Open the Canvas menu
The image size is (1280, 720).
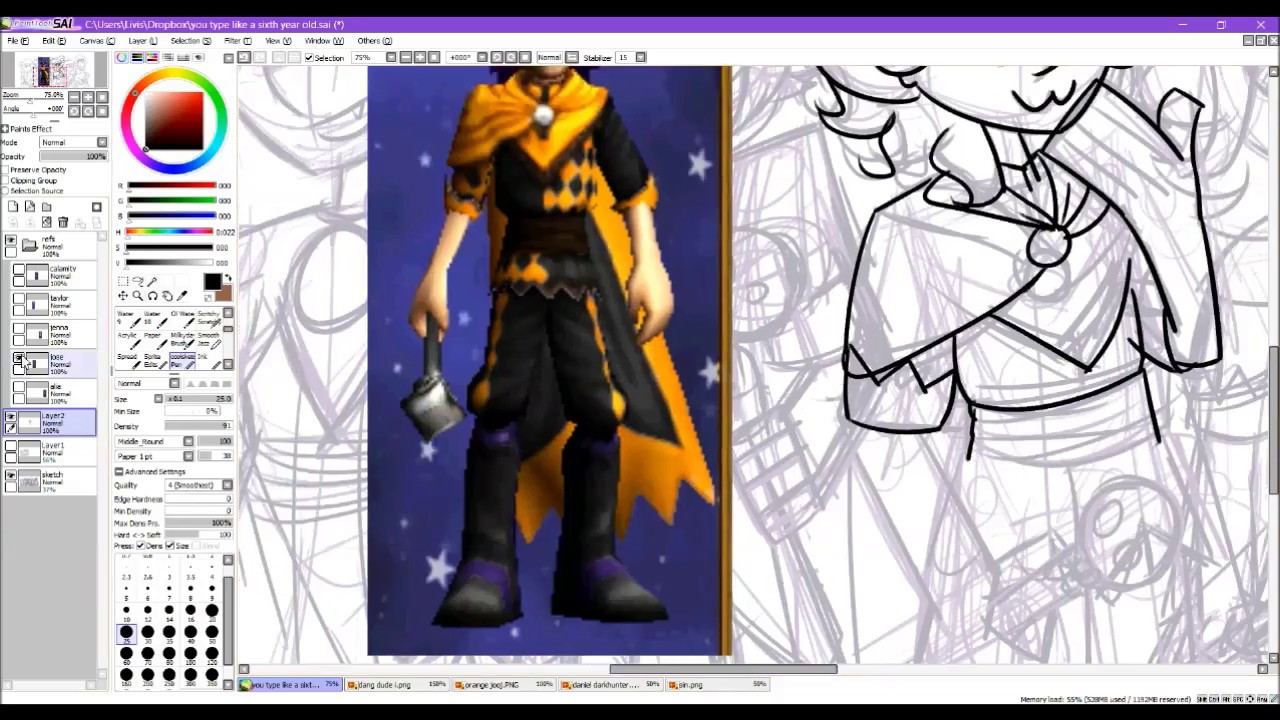point(96,41)
